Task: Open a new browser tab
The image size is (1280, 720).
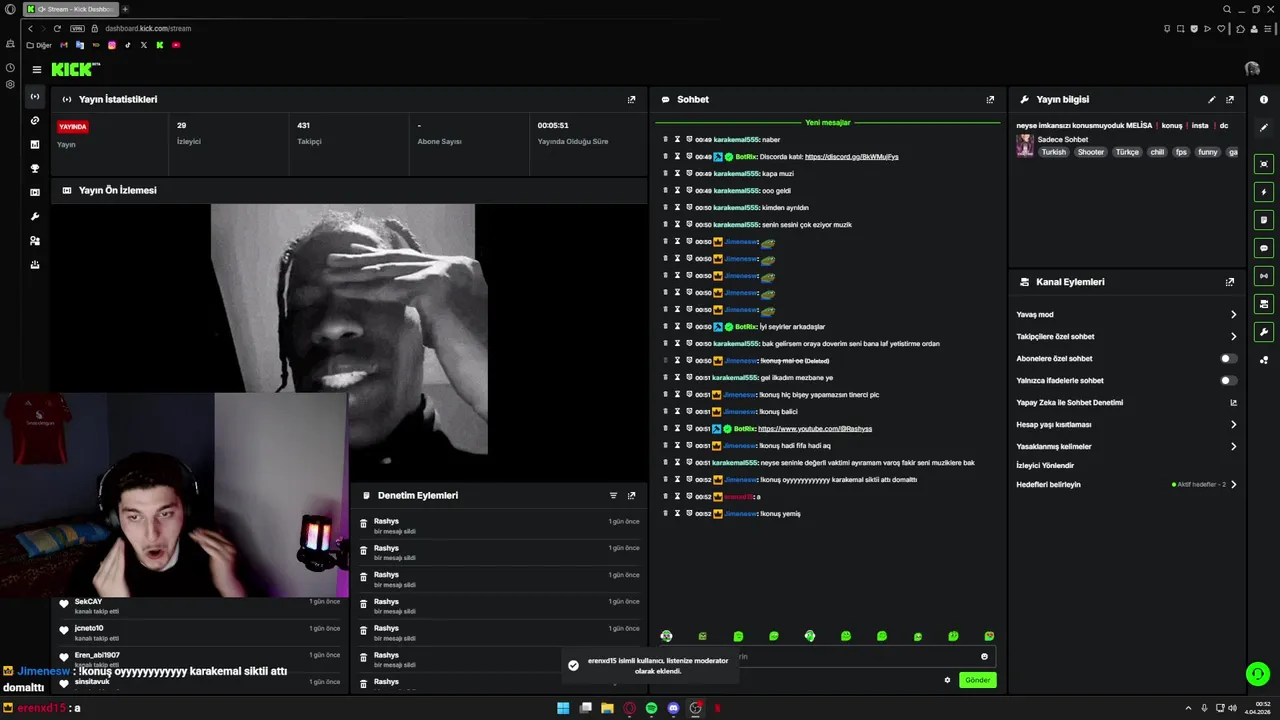Action: click(x=125, y=9)
